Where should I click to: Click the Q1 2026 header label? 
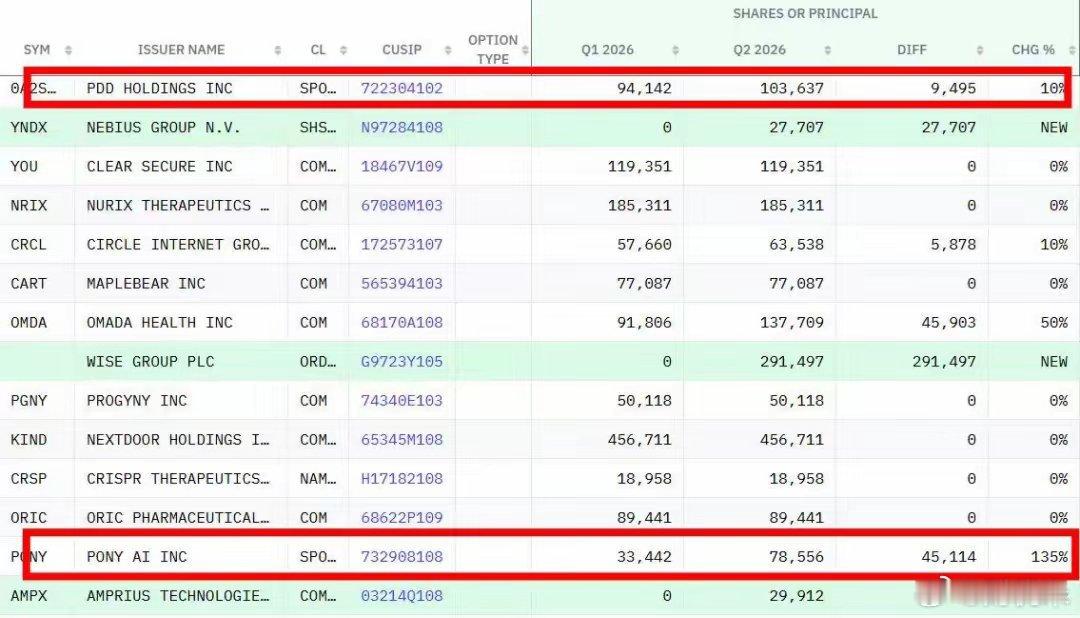click(x=607, y=50)
